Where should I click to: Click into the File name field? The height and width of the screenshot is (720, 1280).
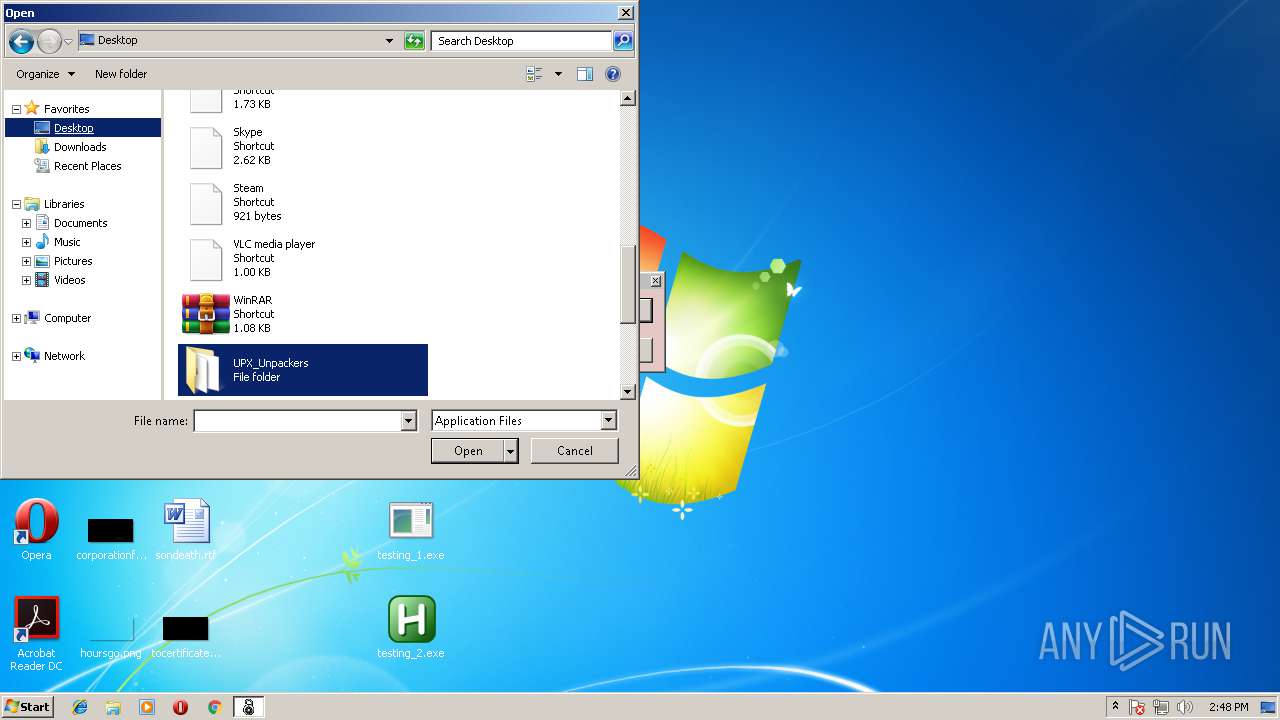coord(297,421)
